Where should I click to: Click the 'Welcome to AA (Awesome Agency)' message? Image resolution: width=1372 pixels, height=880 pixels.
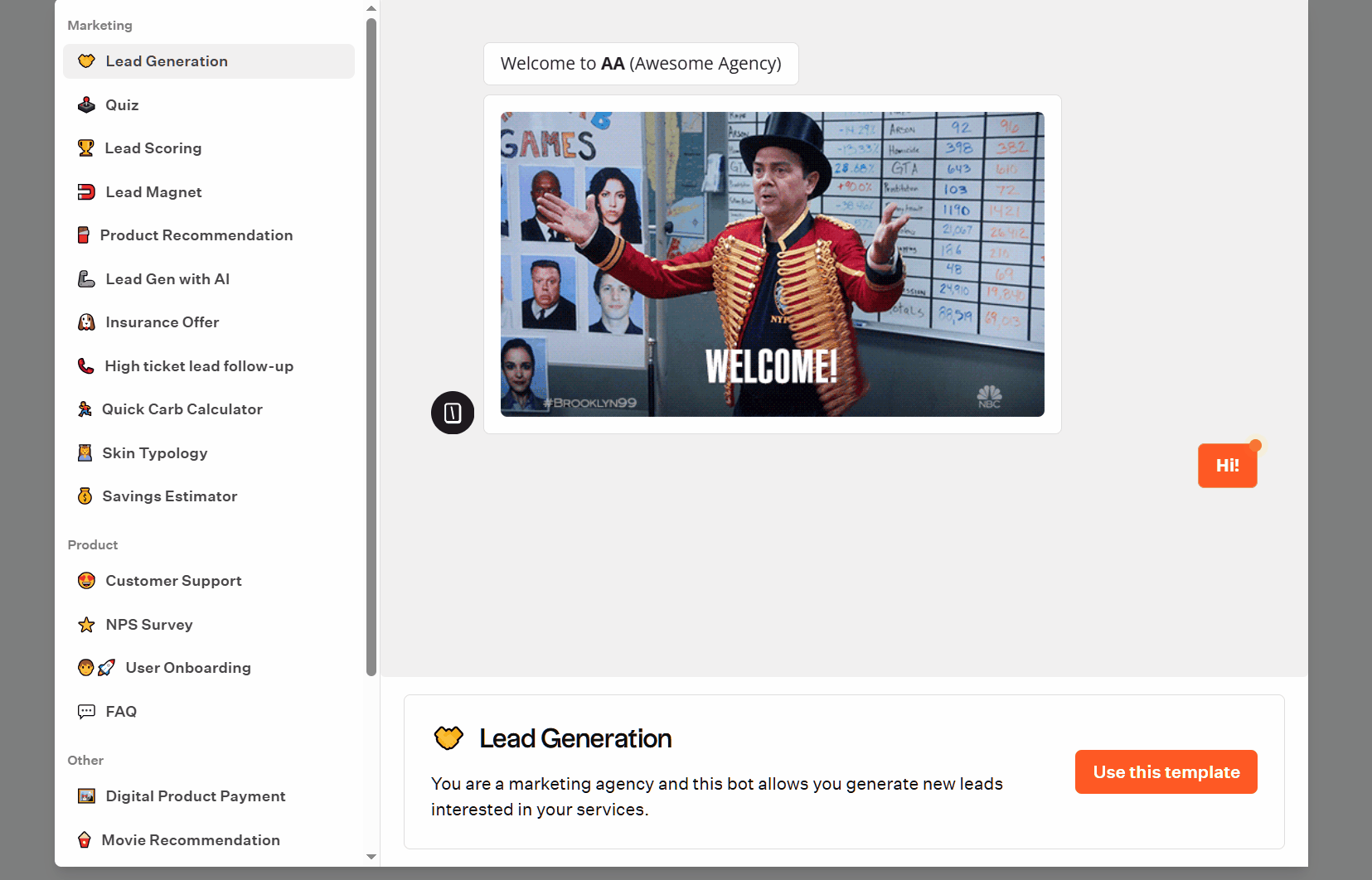(641, 64)
